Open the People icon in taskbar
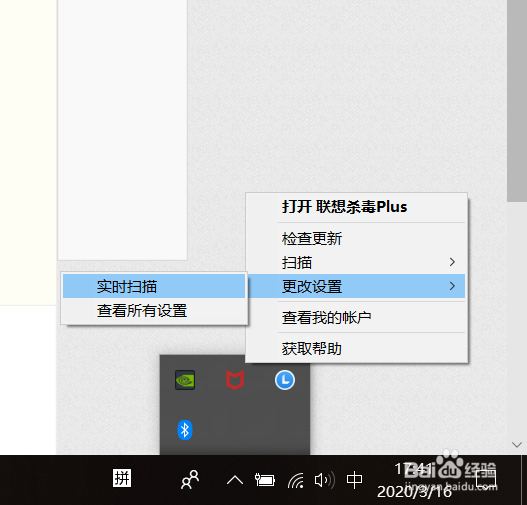 [190, 479]
